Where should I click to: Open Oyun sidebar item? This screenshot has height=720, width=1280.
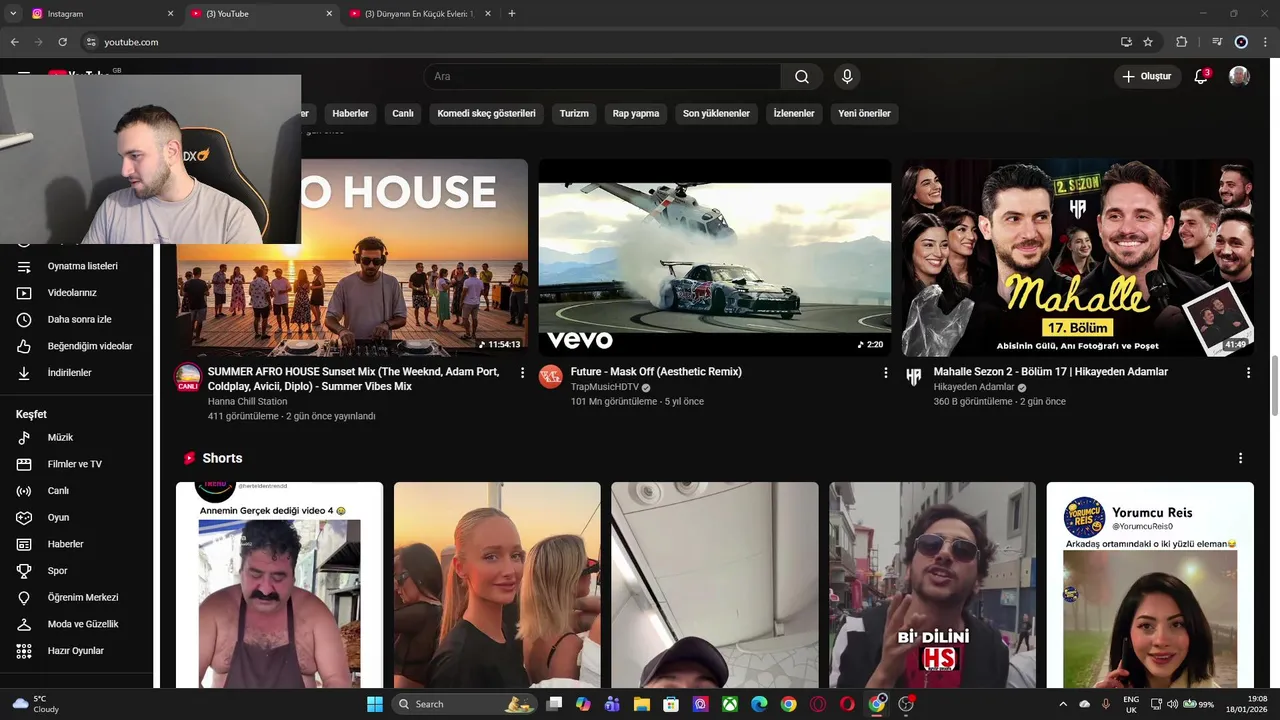(x=76, y=518)
